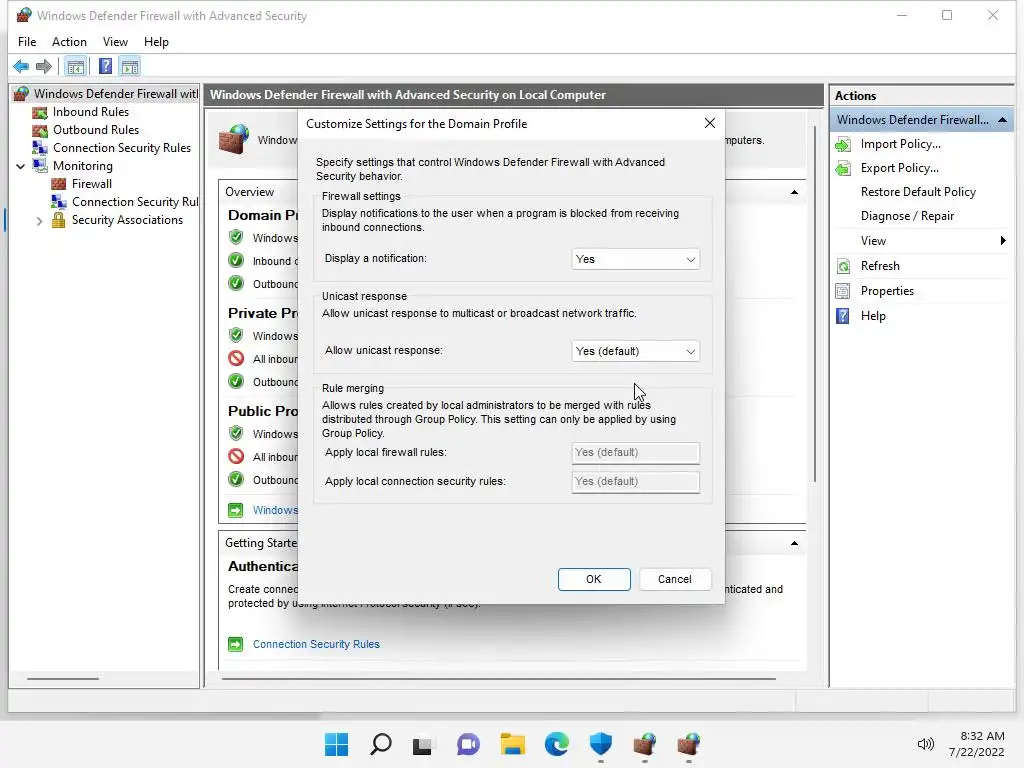Image resolution: width=1024 pixels, height=768 pixels.
Task: Click the Refresh action icon
Action: 843,266
